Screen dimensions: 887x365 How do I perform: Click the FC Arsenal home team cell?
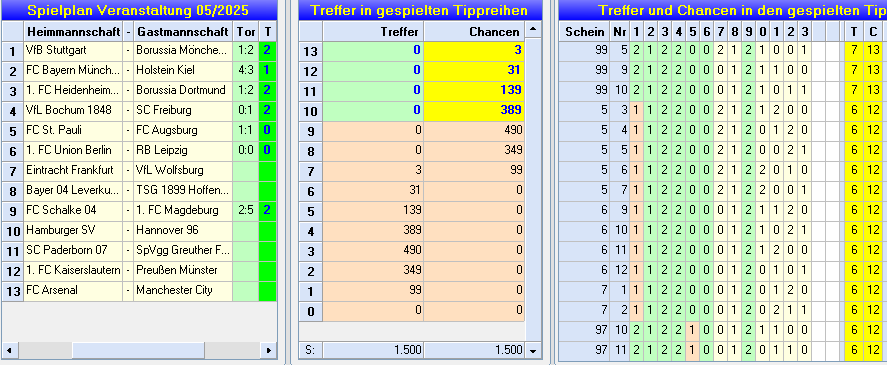point(73,291)
